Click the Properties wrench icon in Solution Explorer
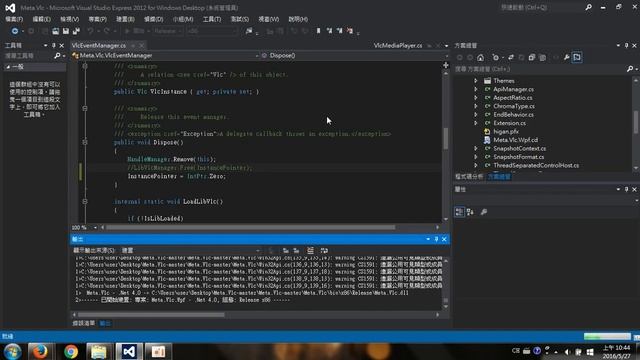 (567, 58)
